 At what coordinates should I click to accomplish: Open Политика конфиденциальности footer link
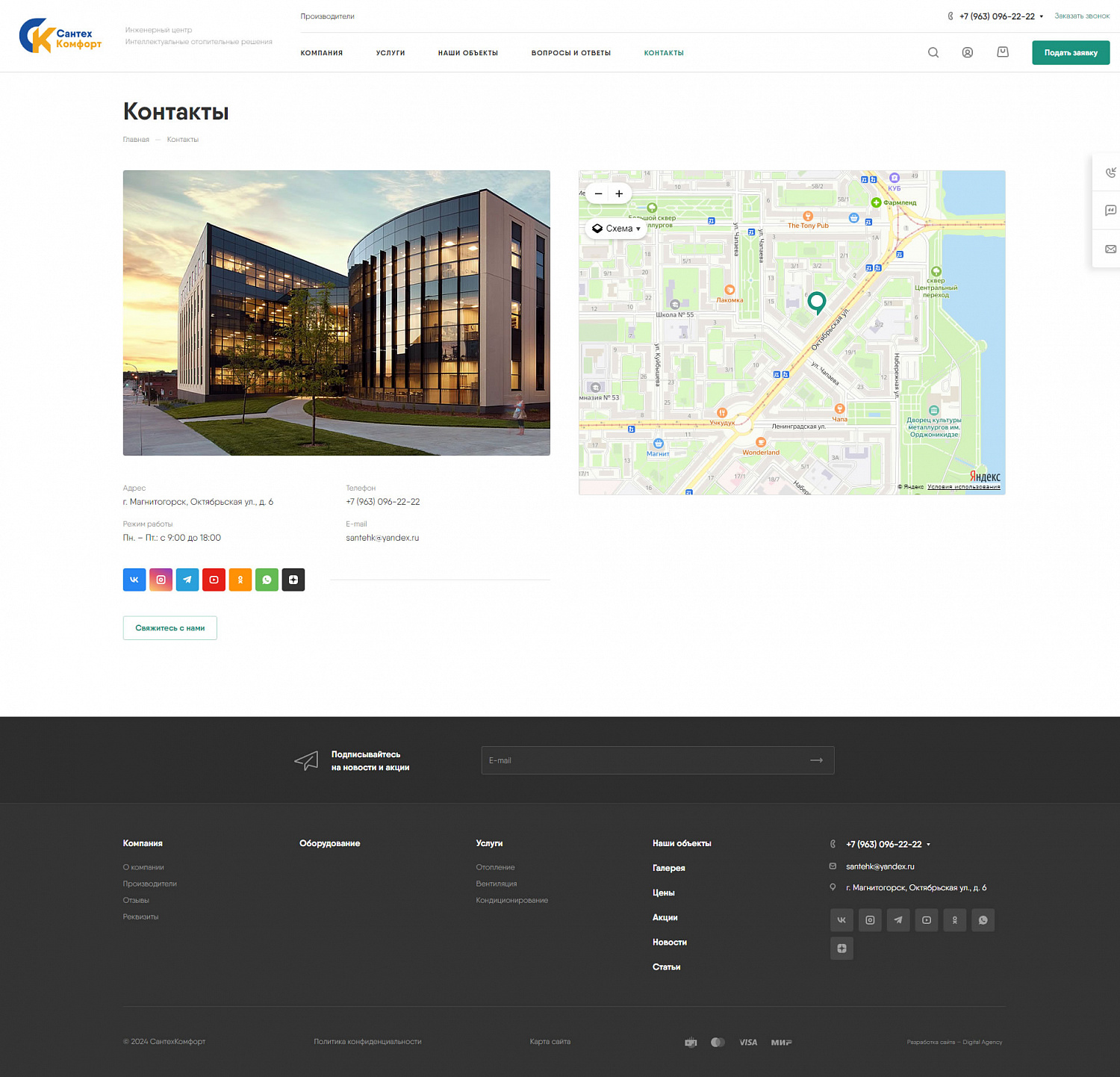pyautogui.click(x=367, y=1041)
